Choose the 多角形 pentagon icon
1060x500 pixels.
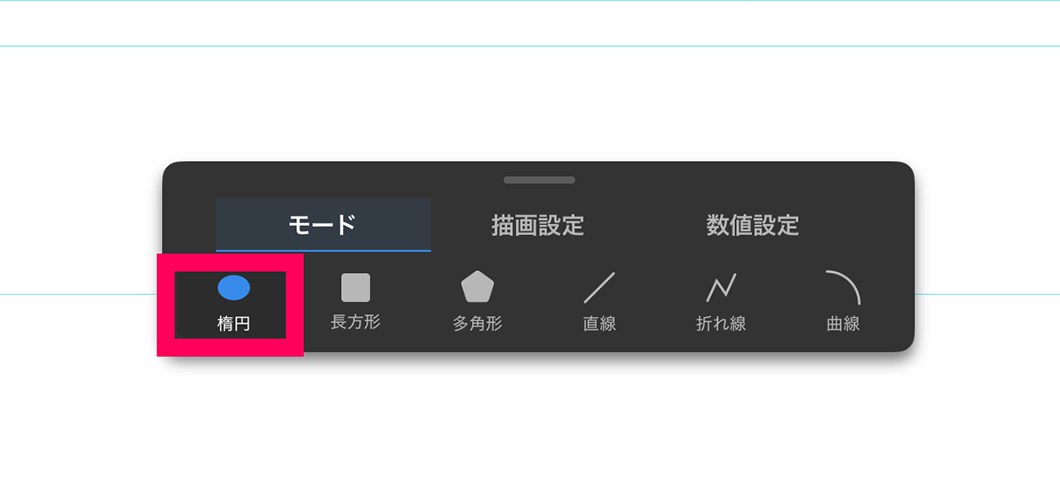477,287
